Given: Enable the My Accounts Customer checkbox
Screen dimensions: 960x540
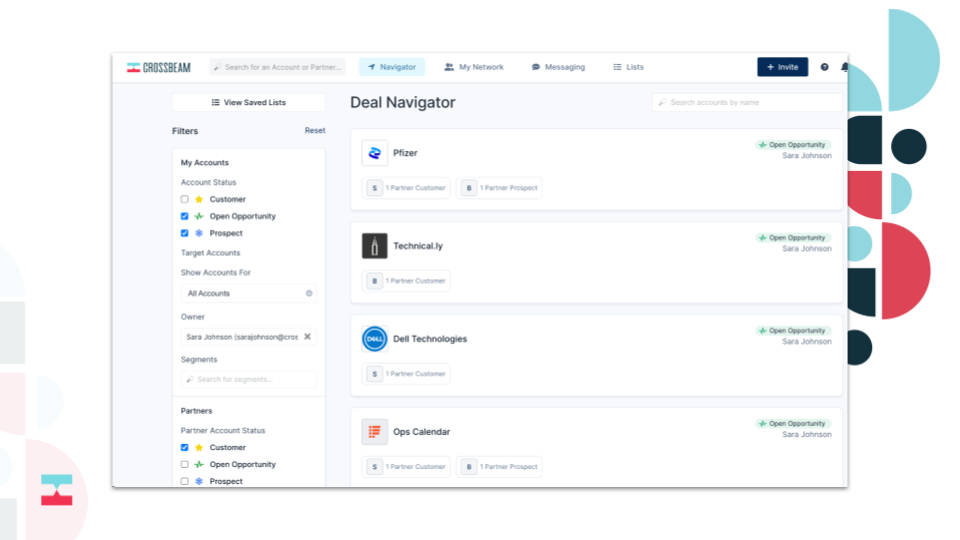Looking at the screenshot, I should [185, 199].
